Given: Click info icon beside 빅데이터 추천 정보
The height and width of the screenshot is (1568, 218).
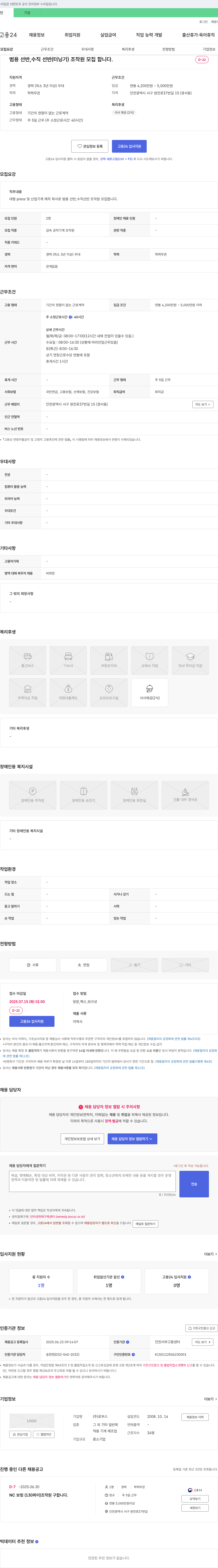Looking at the screenshot, I should (x=37, y=1542).
